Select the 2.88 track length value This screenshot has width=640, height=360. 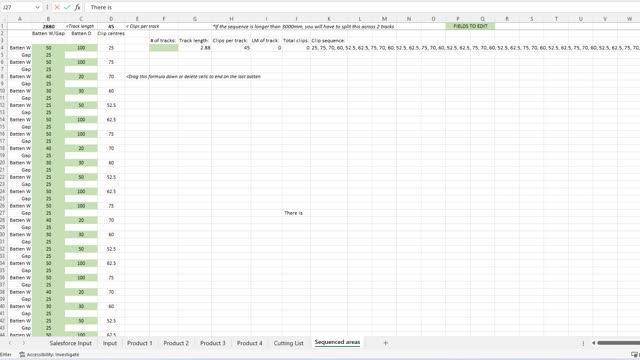(x=195, y=48)
